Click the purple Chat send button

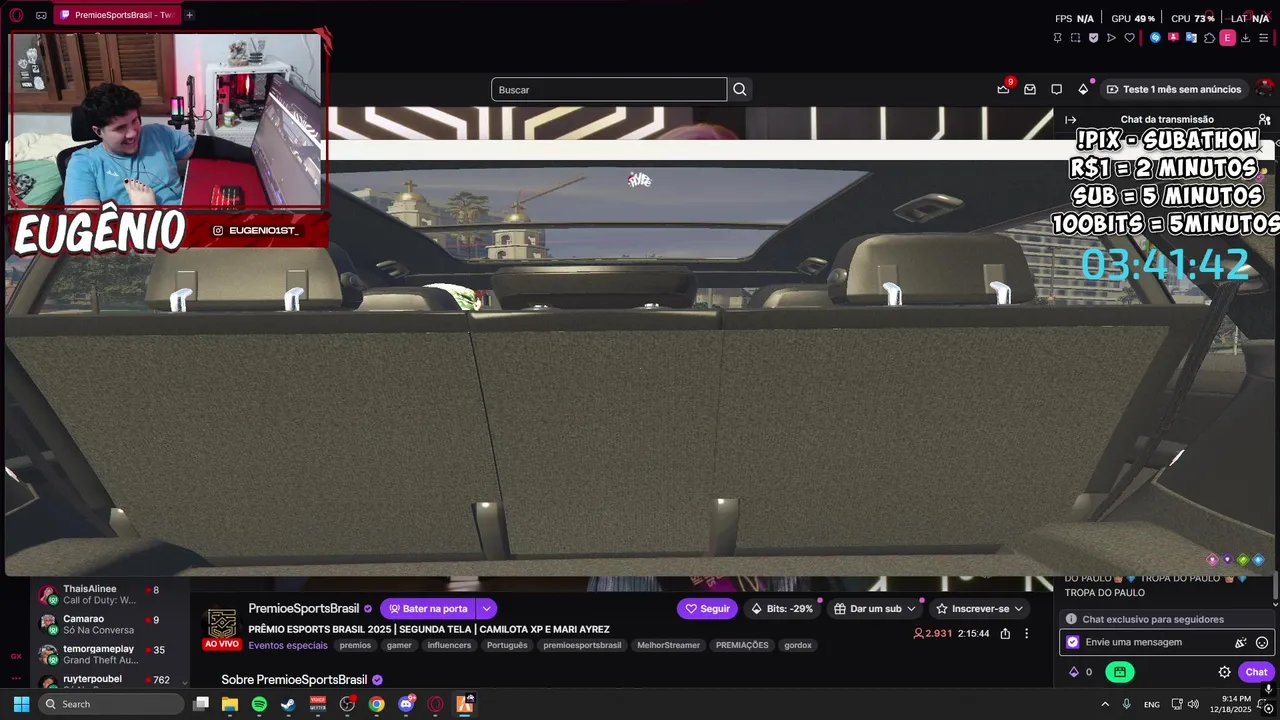coord(1256,672)
